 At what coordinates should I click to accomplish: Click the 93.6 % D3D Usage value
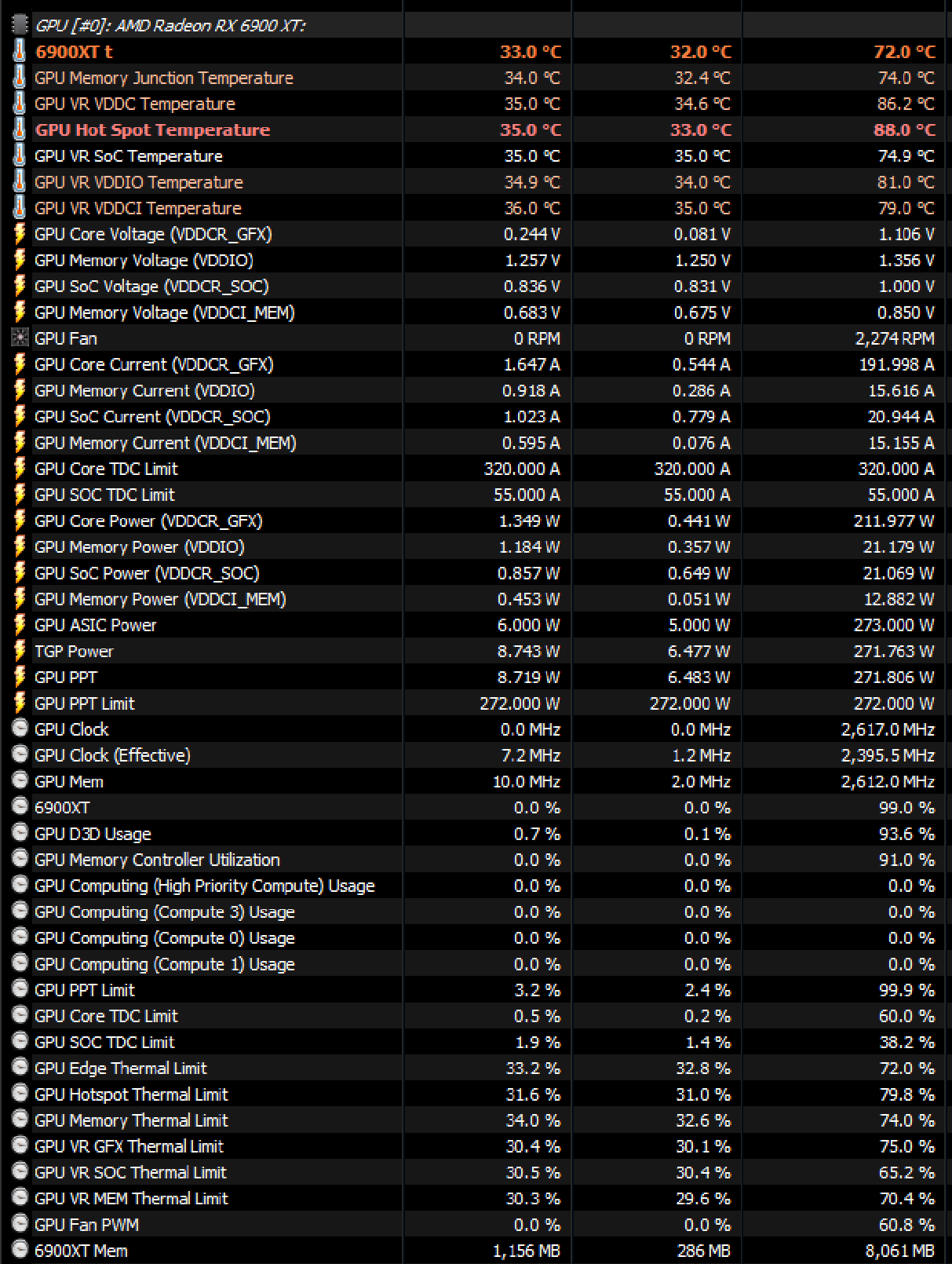[906, 834]
